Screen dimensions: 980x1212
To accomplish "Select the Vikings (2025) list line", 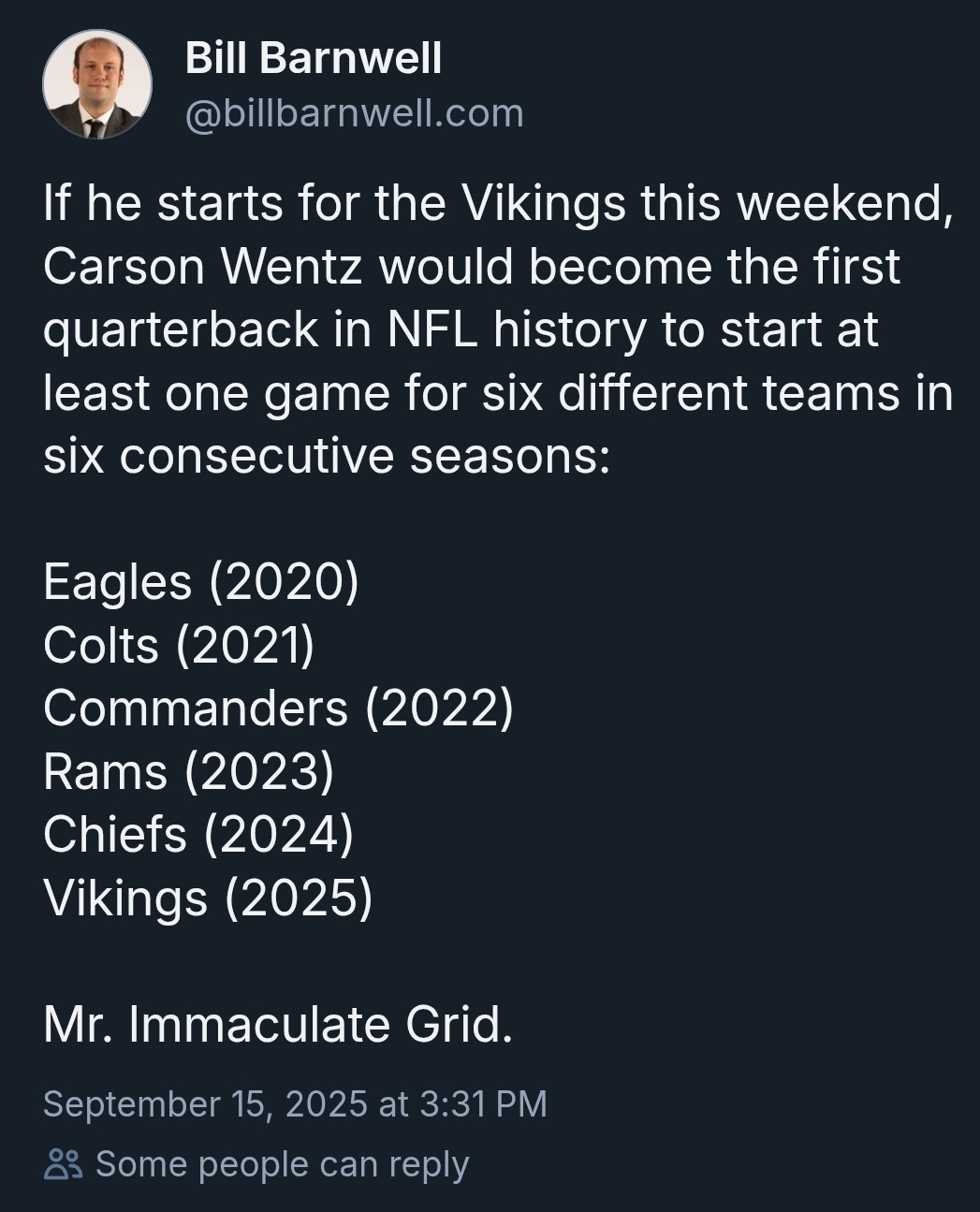I will tap(208, 898).
